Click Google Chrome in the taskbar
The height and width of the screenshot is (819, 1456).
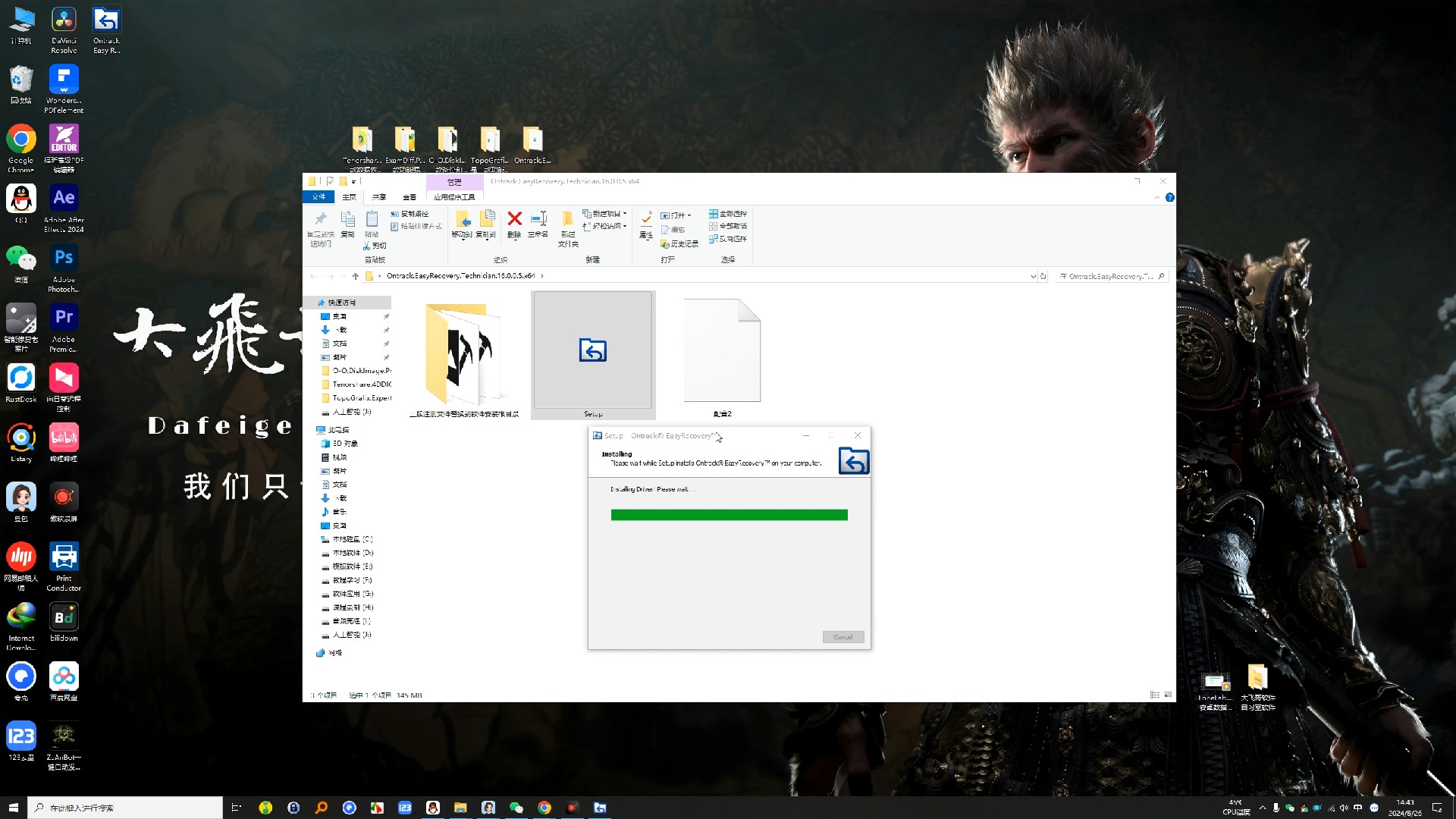click(544, 808)
